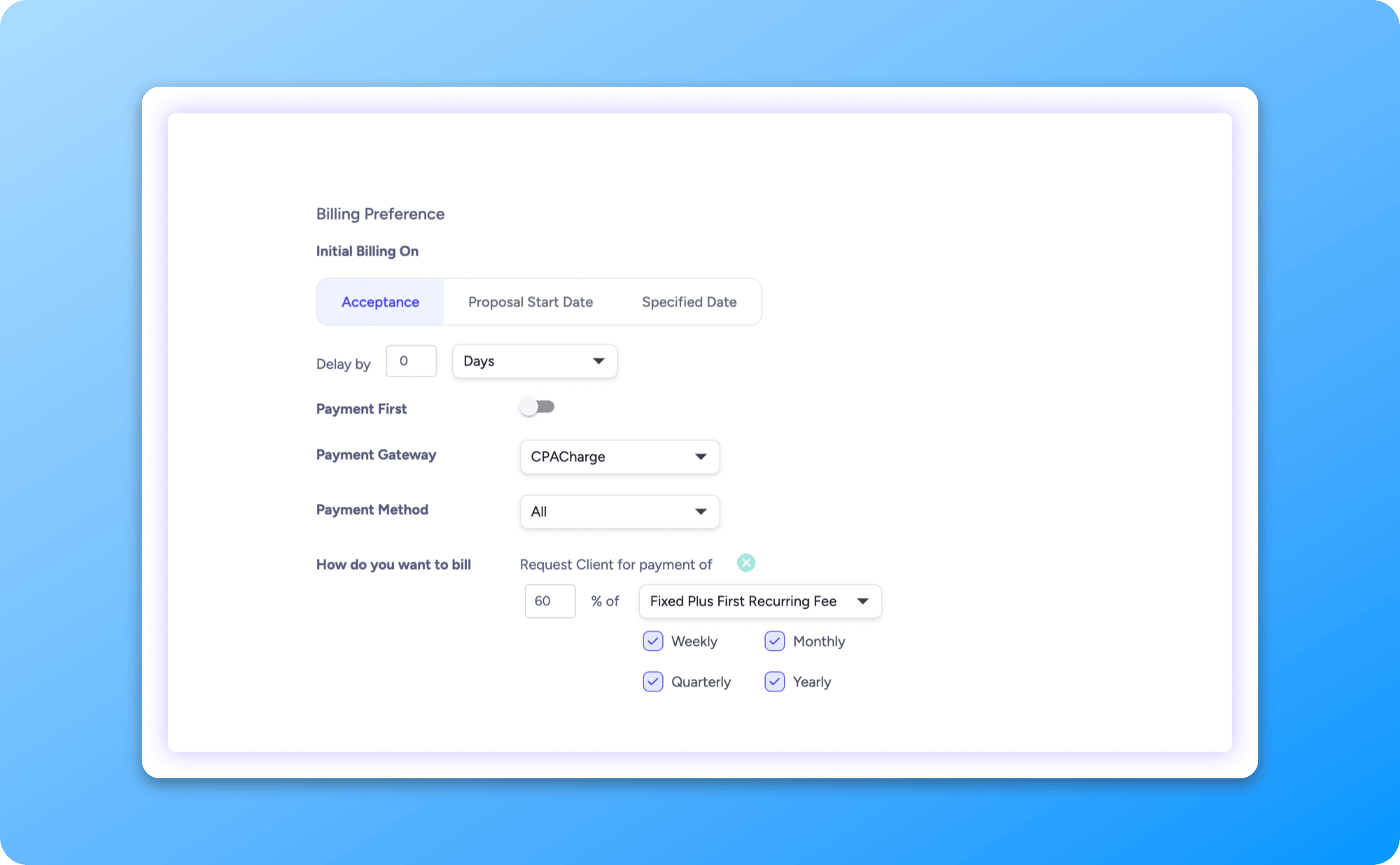Open the delay unit dropdown showing Days
The image size is (1400, 865).
click(x=534, y=361)
